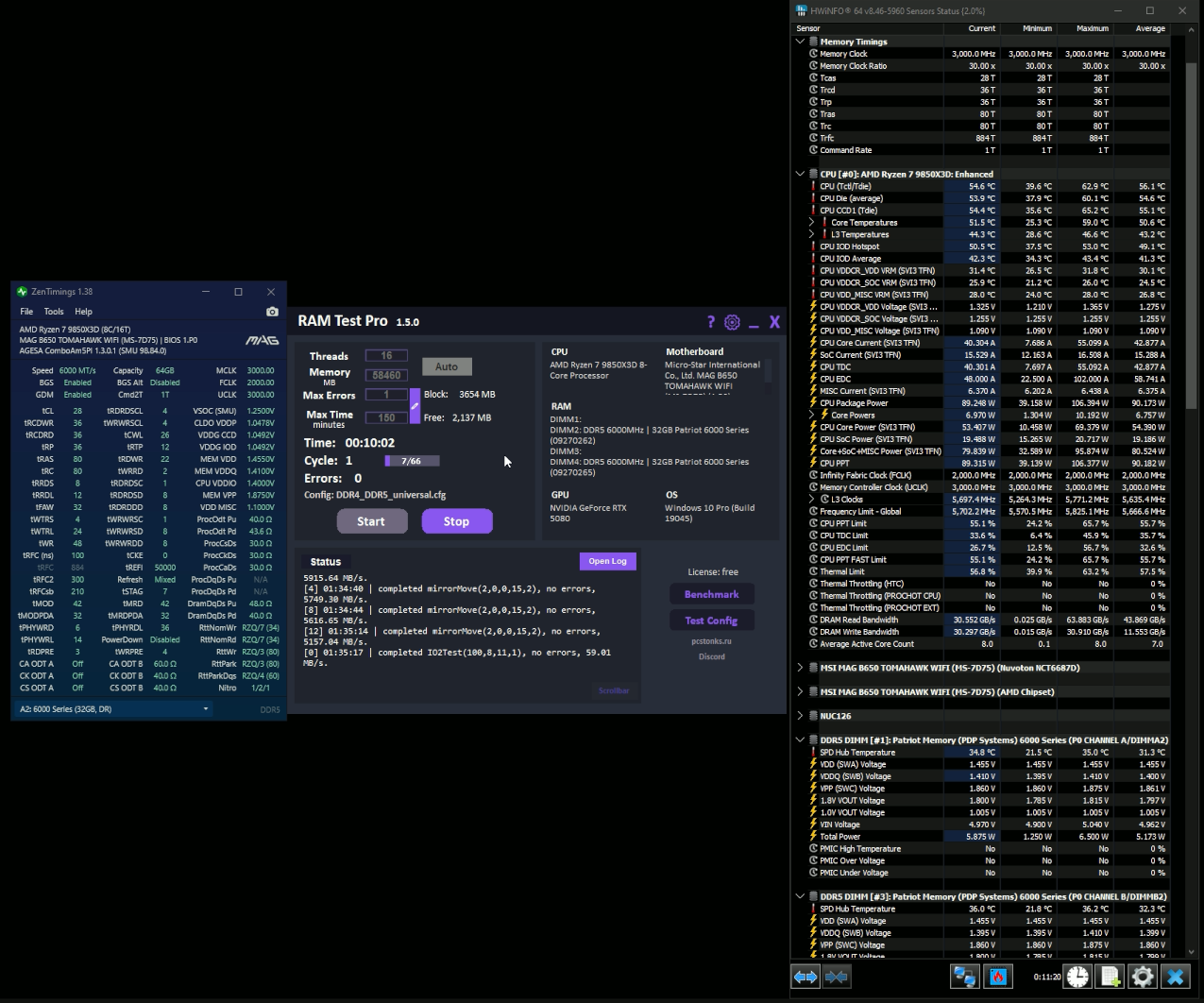1204x1003 pixels.
Task: Click the ZenTimings camera screenshot icon
Action: pyautogui.click(x=272, y=311)
